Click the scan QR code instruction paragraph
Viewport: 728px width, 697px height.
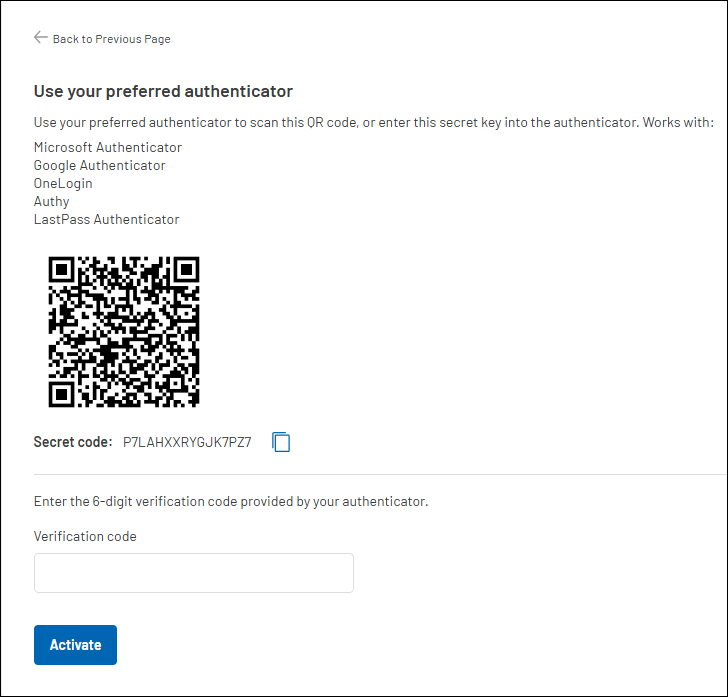coord(373,123)
